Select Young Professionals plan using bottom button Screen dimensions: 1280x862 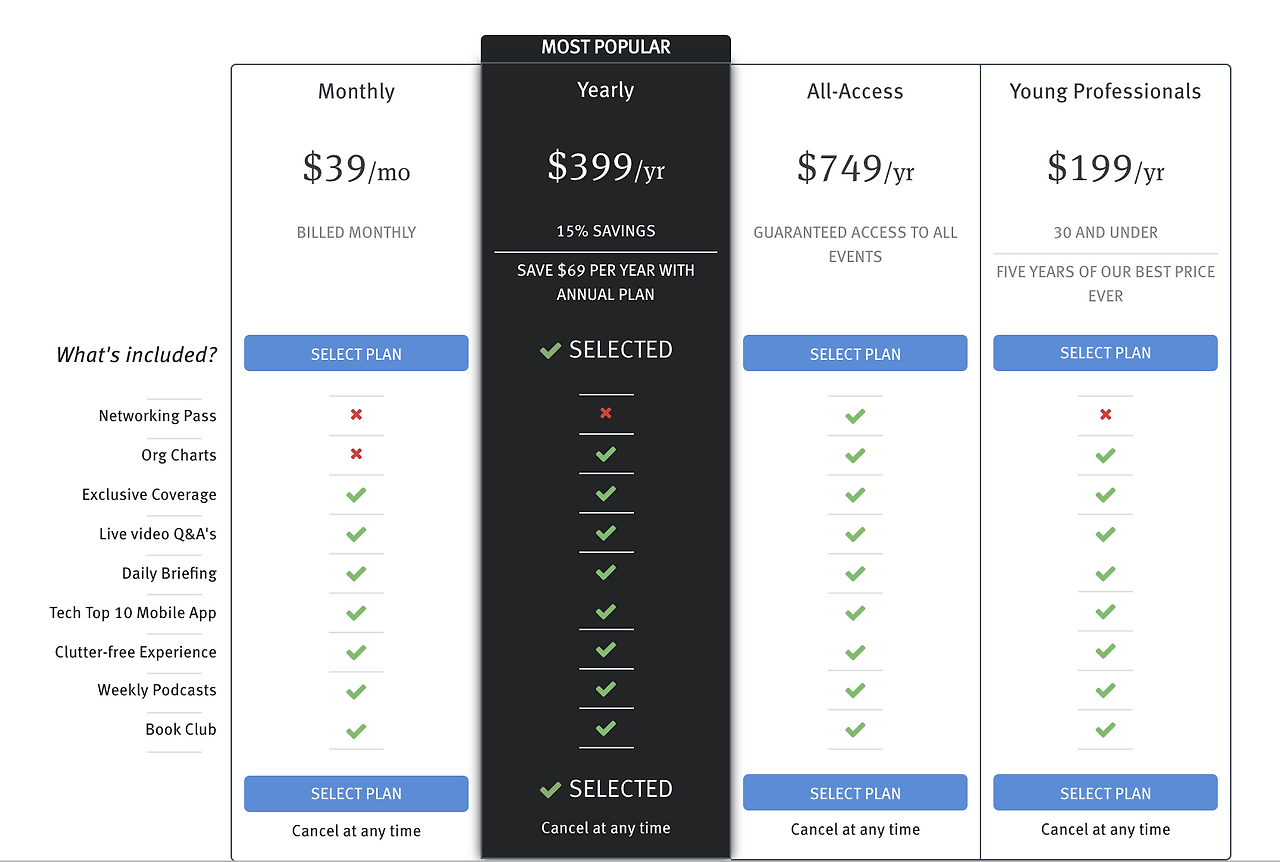[1105, 792]
